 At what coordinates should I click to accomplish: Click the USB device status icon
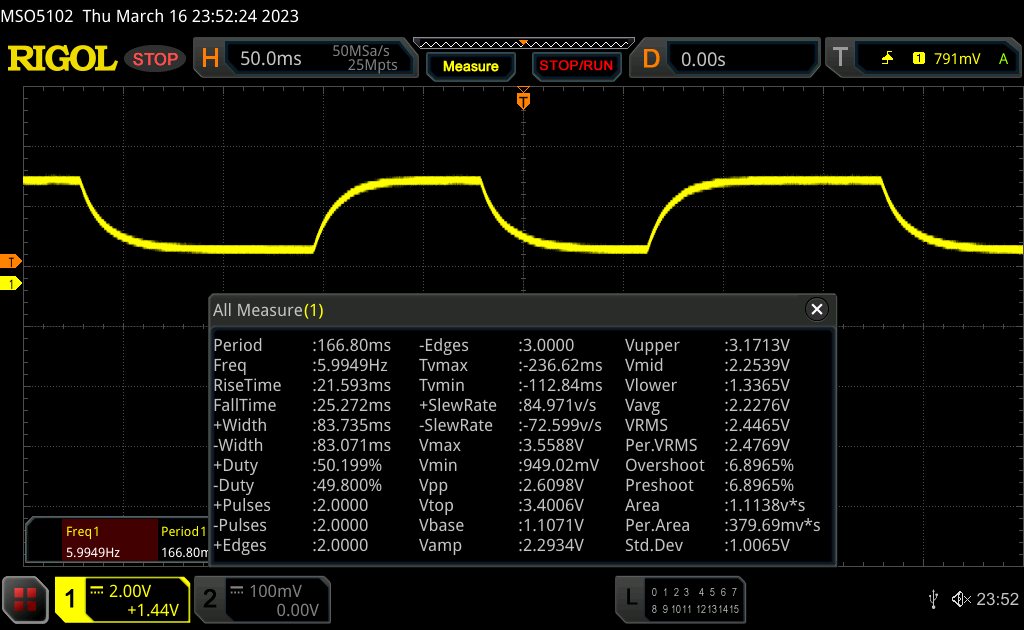coord(933,599)
